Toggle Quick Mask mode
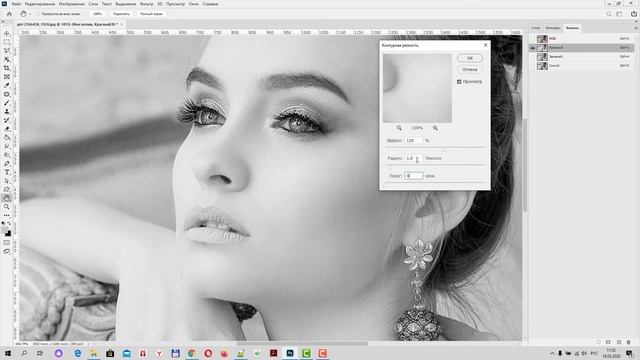The width and height of the screenshot is (640, 360). 7,242
